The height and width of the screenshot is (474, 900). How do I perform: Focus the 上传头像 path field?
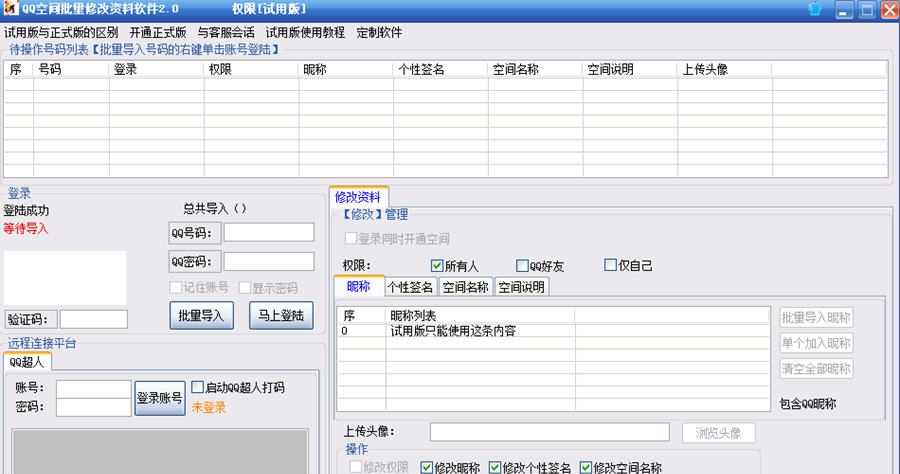[x=550, y=432]
